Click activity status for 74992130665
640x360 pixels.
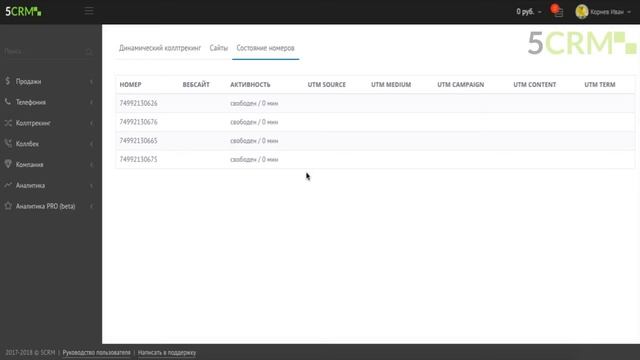(x=254, y=141)
